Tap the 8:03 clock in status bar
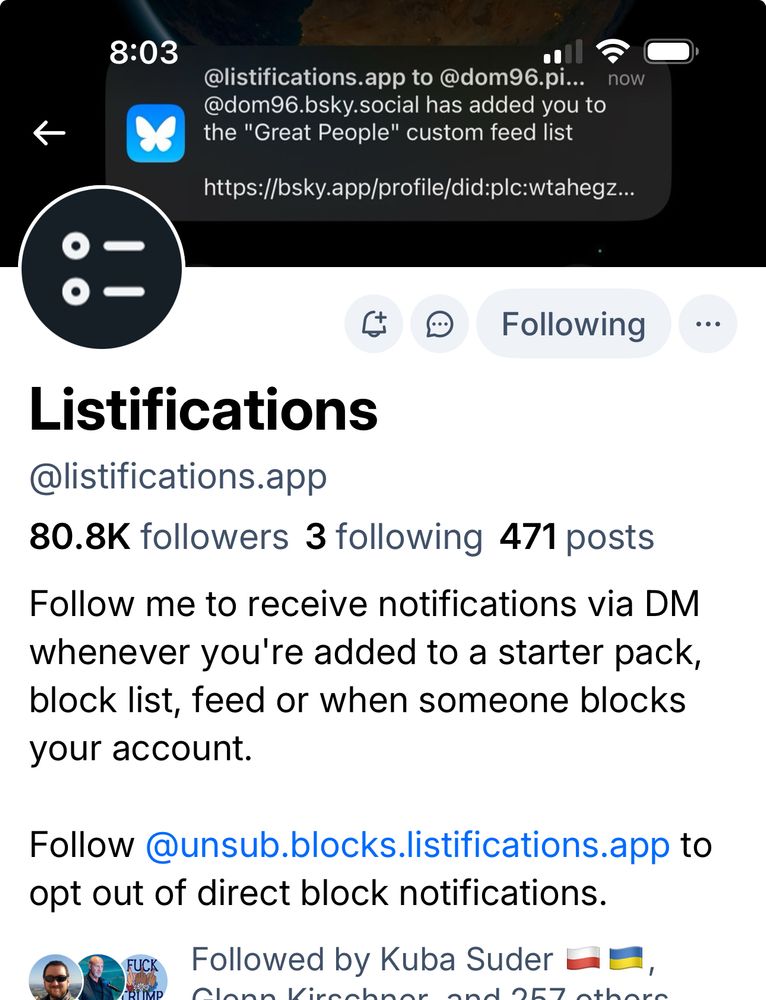This screenshot has height=1000, width=766. [144, 52]
